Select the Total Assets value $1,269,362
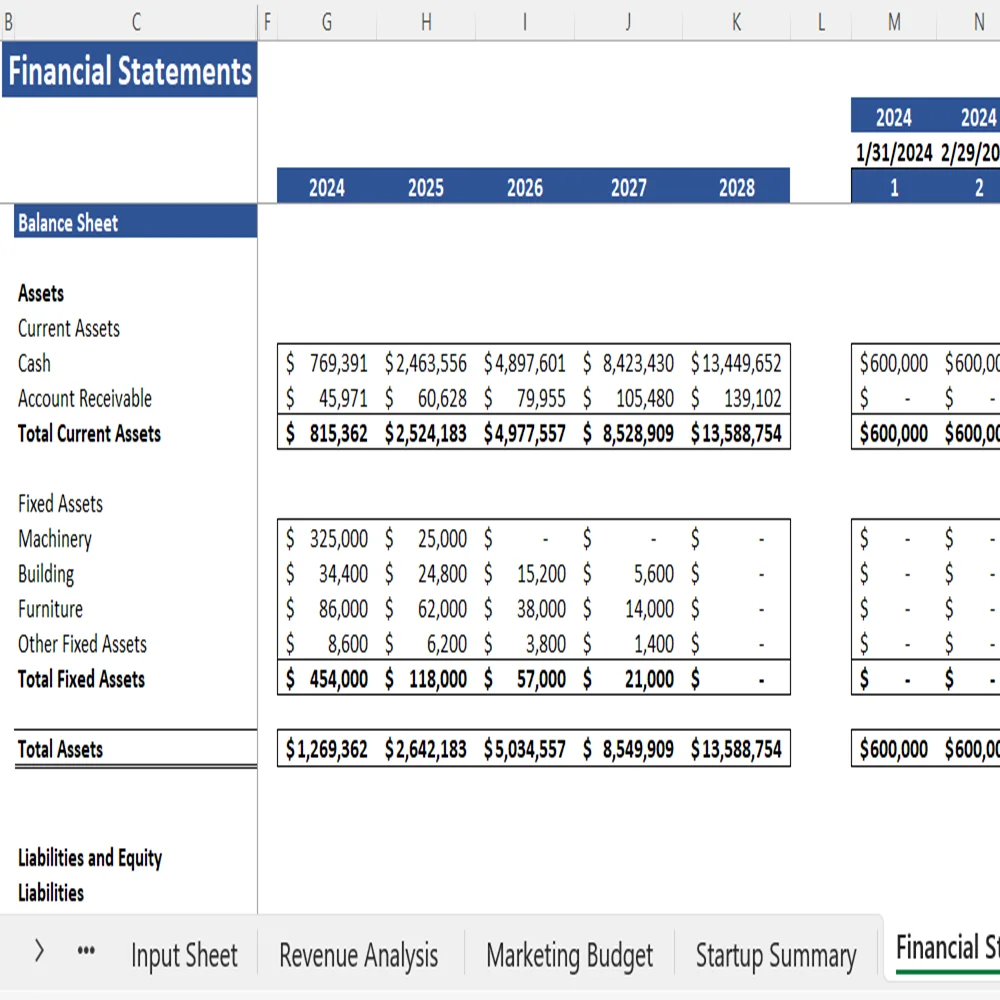Screen dimensions: 1000x1000 tap(326, 748)
